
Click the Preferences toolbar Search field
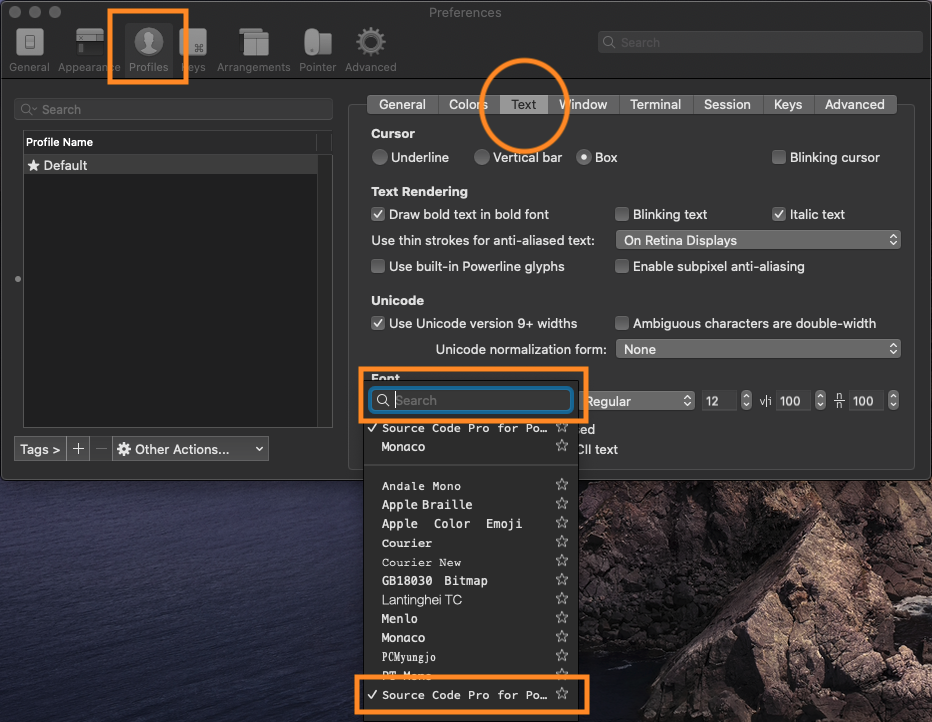point(760,42)
